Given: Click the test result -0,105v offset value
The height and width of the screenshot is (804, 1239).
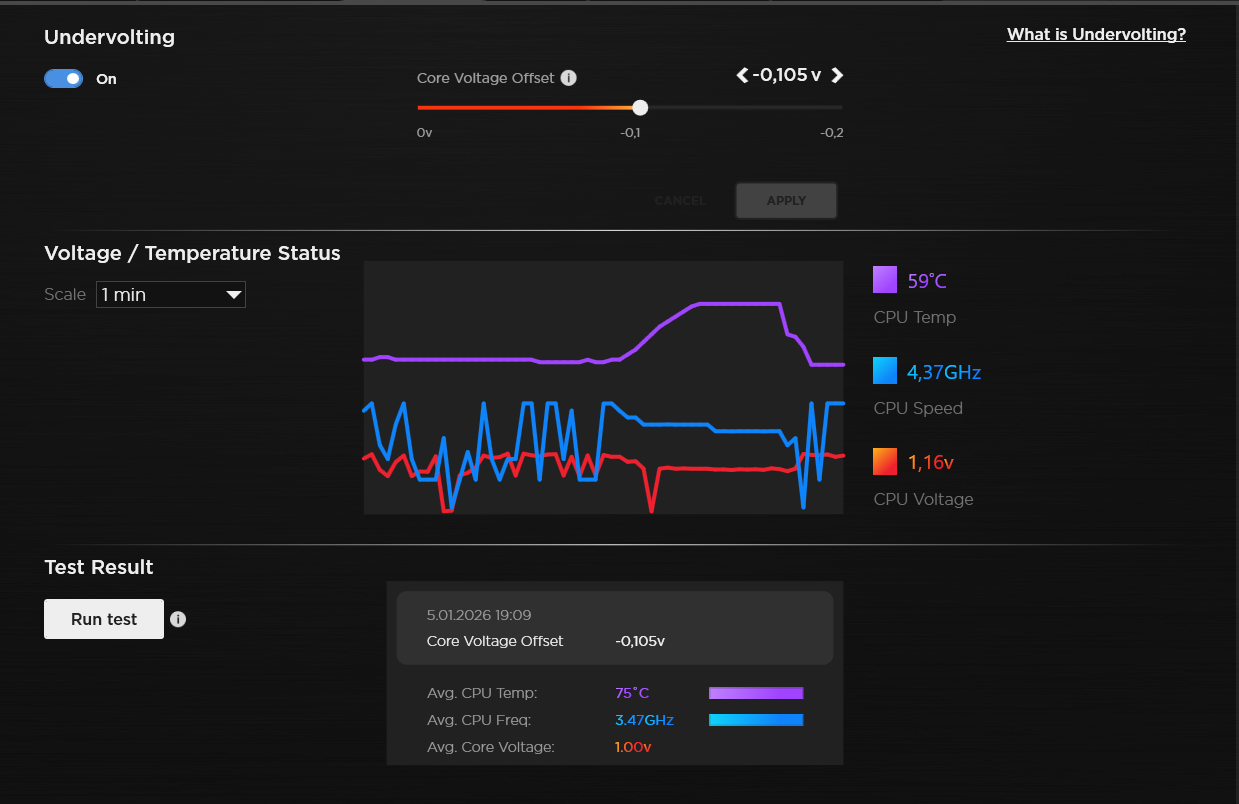Looking at the screenshot, I should [640, 641].
